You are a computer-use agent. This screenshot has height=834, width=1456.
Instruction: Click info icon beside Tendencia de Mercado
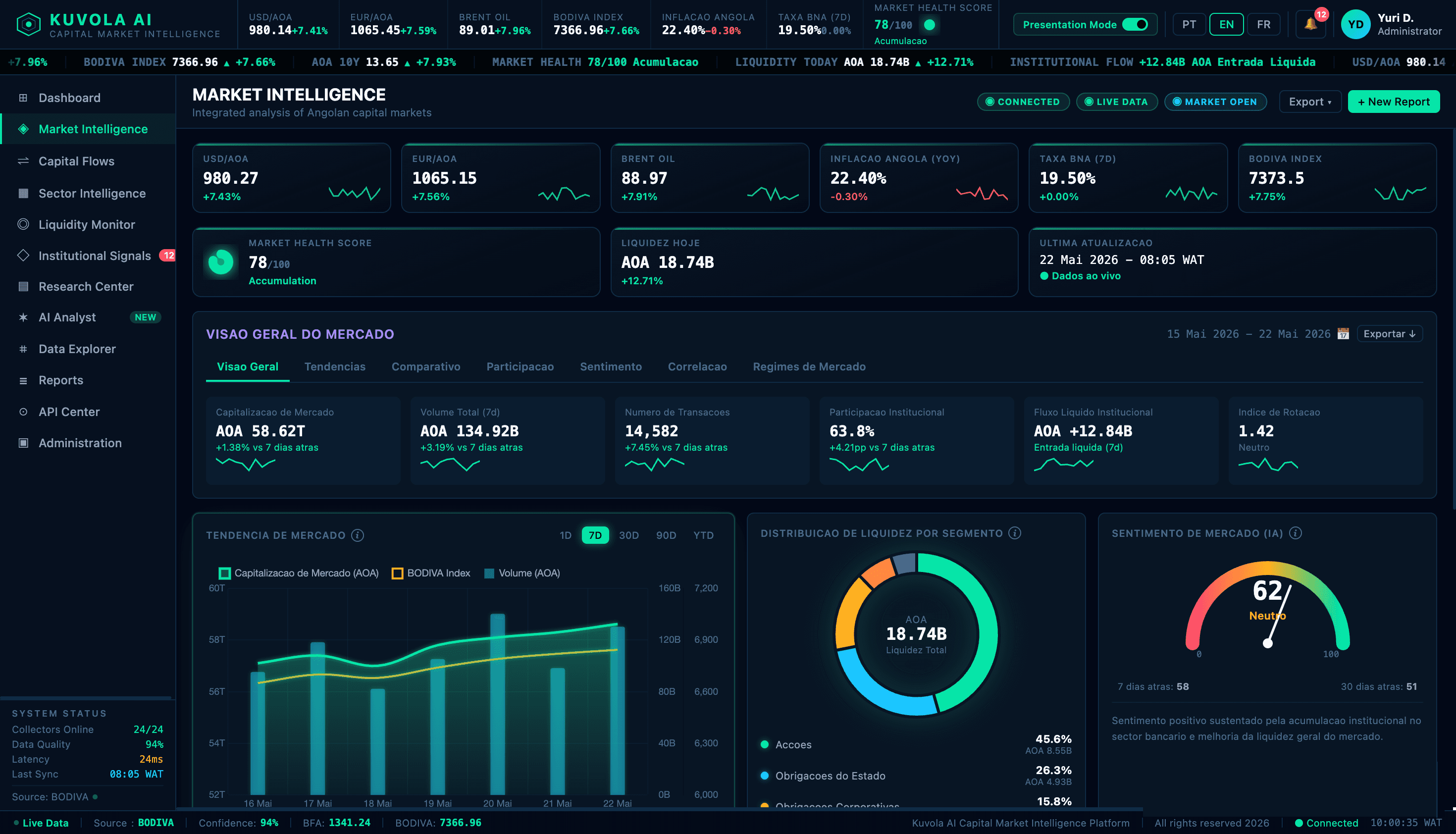coord(358,535)
